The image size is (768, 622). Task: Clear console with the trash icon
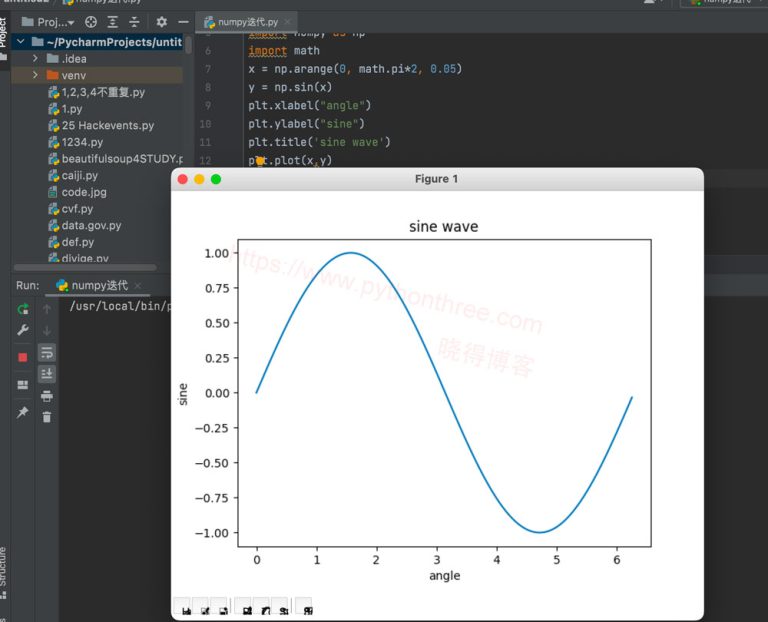(x=46, y=417)
